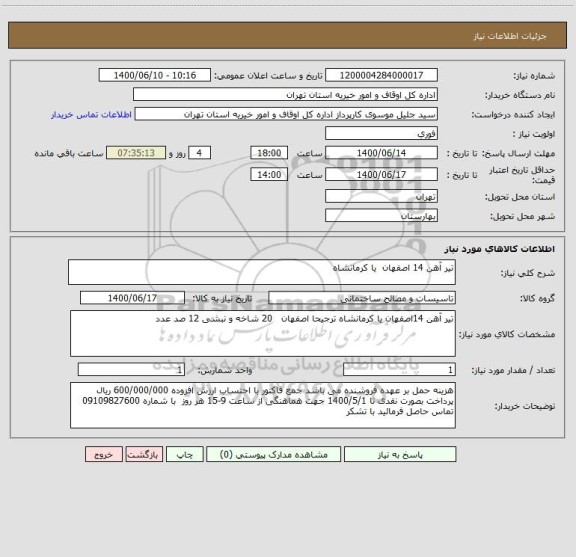Click the نام دستگاه خریدار field
The height and width of the screenshot is (557, 576).
point(285,95)
